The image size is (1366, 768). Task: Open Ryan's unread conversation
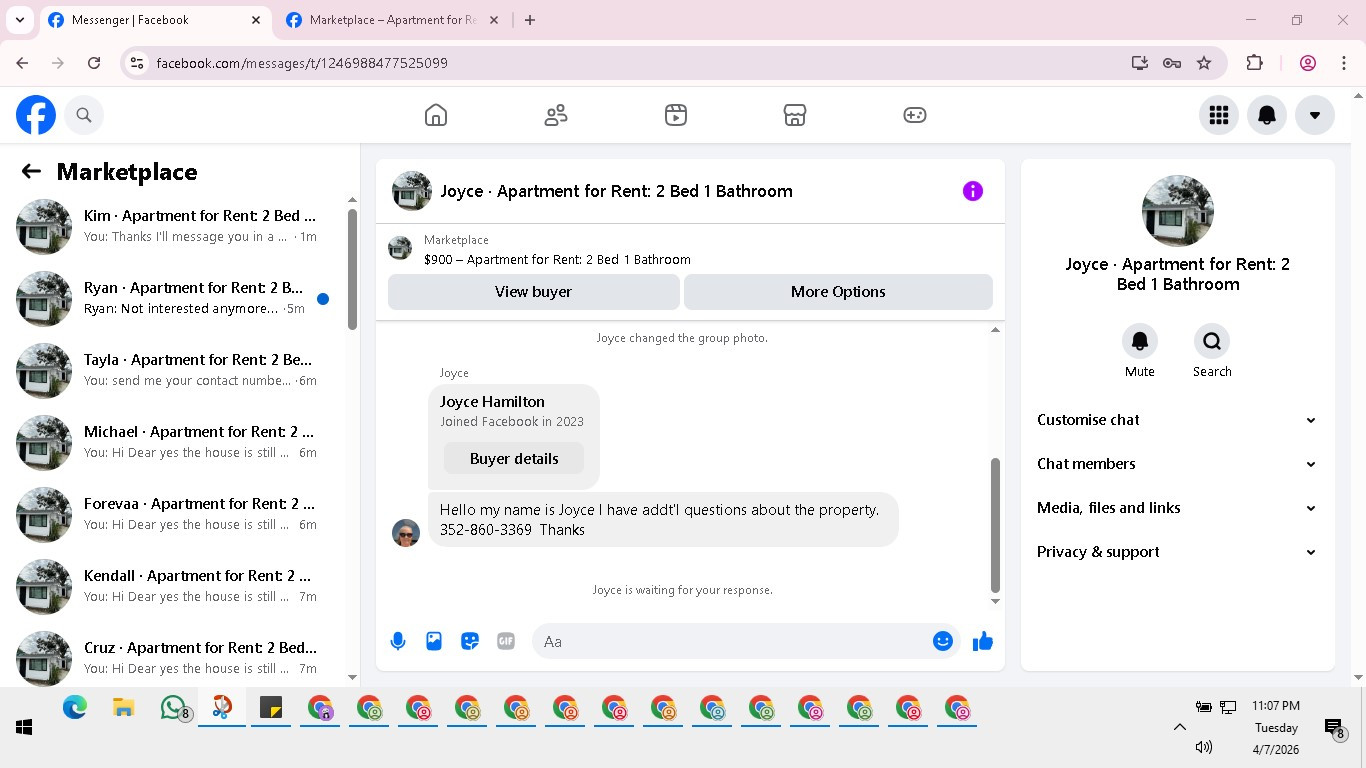(x=174, y=299)
